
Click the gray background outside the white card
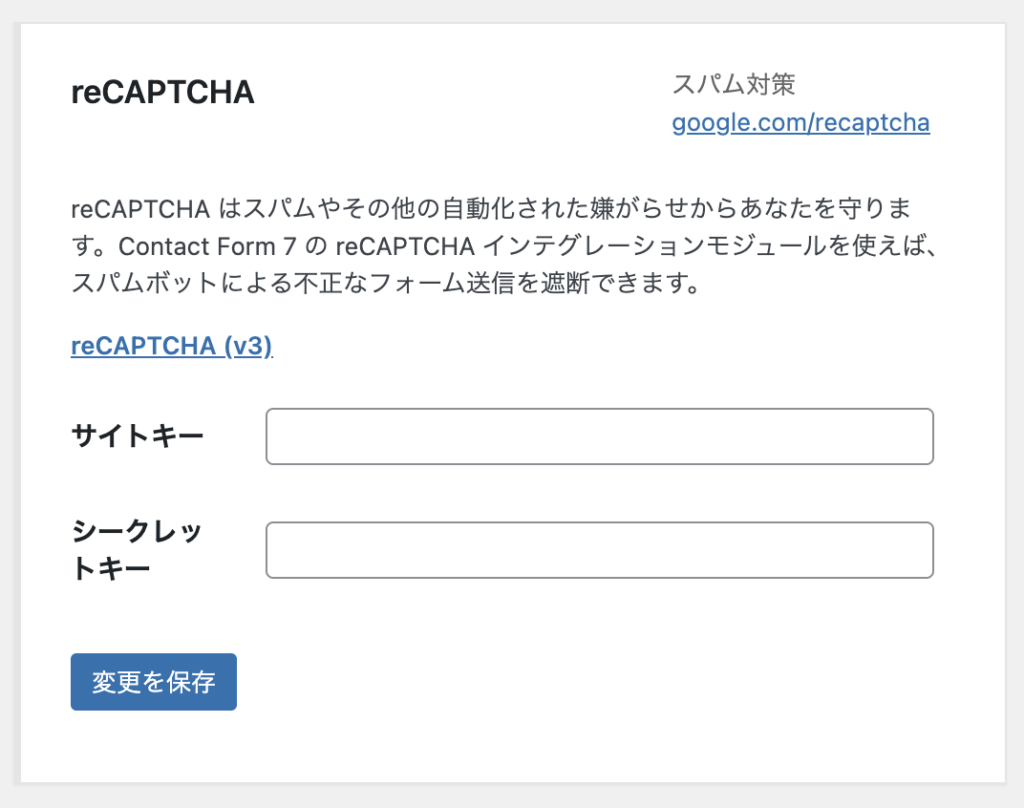pyautogui.click(x=1014, y=400)
